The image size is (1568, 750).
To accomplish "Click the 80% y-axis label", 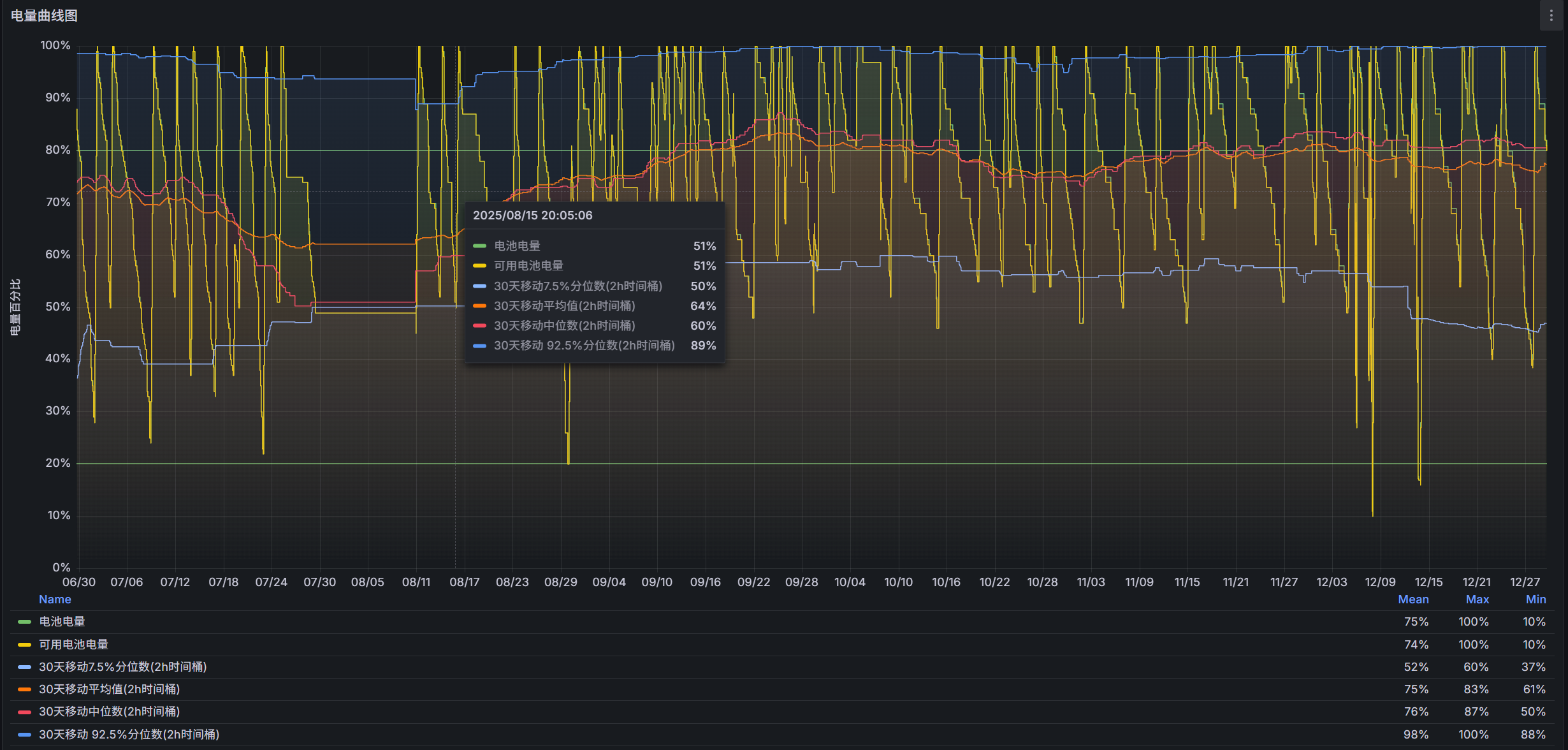I will (x=57, y=150).
